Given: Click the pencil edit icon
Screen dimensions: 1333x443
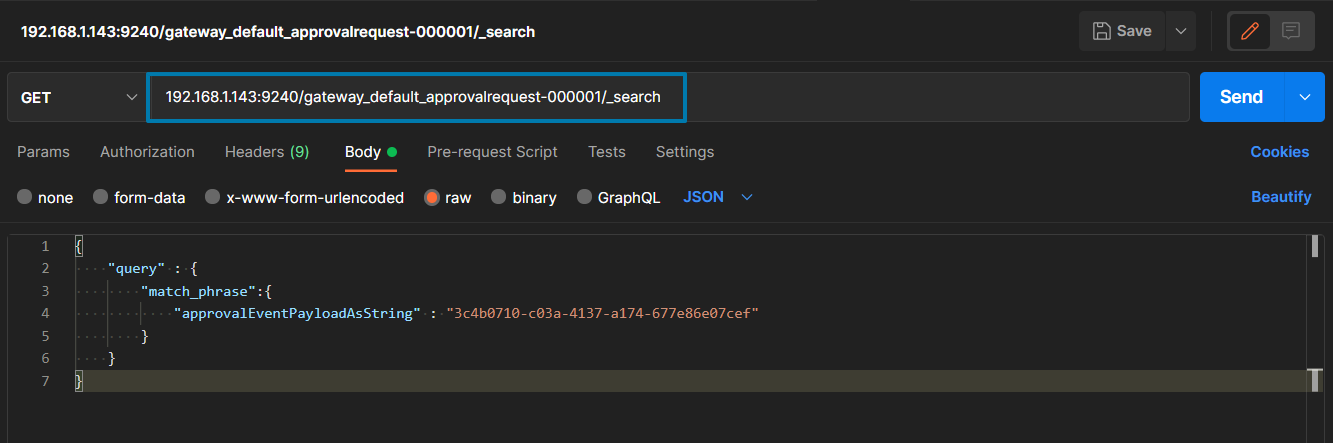Looking at the screenshot, I should click(1249, 31).
